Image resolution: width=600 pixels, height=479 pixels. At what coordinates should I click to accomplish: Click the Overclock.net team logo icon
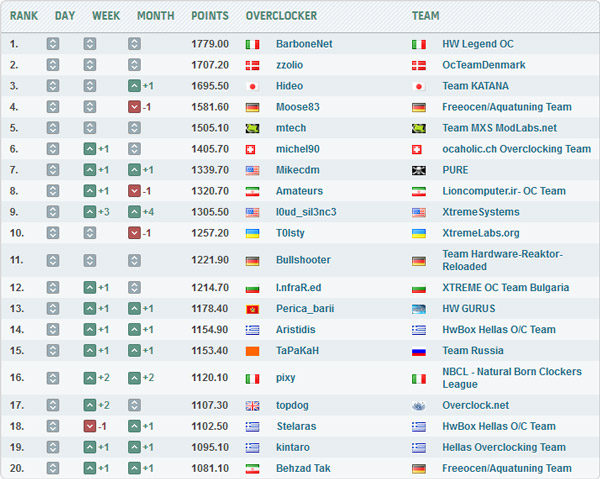click(419, 406)
